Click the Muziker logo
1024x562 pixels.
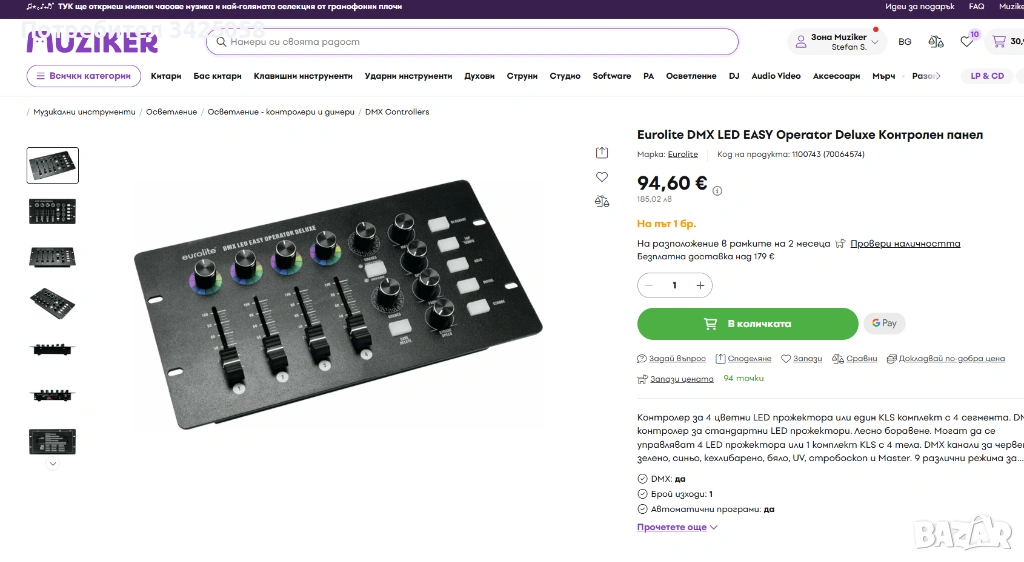point(92,42)
